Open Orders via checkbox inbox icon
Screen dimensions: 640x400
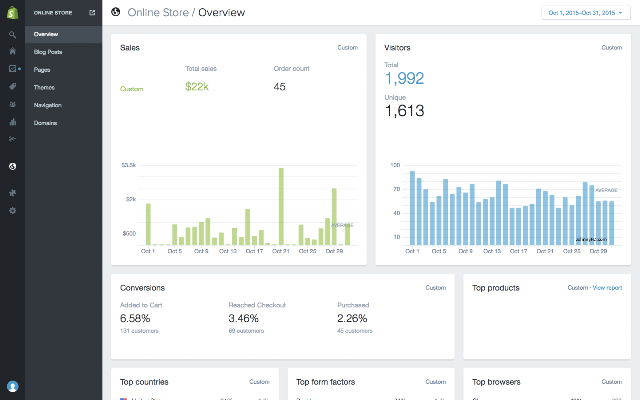(x=13, y=69)
